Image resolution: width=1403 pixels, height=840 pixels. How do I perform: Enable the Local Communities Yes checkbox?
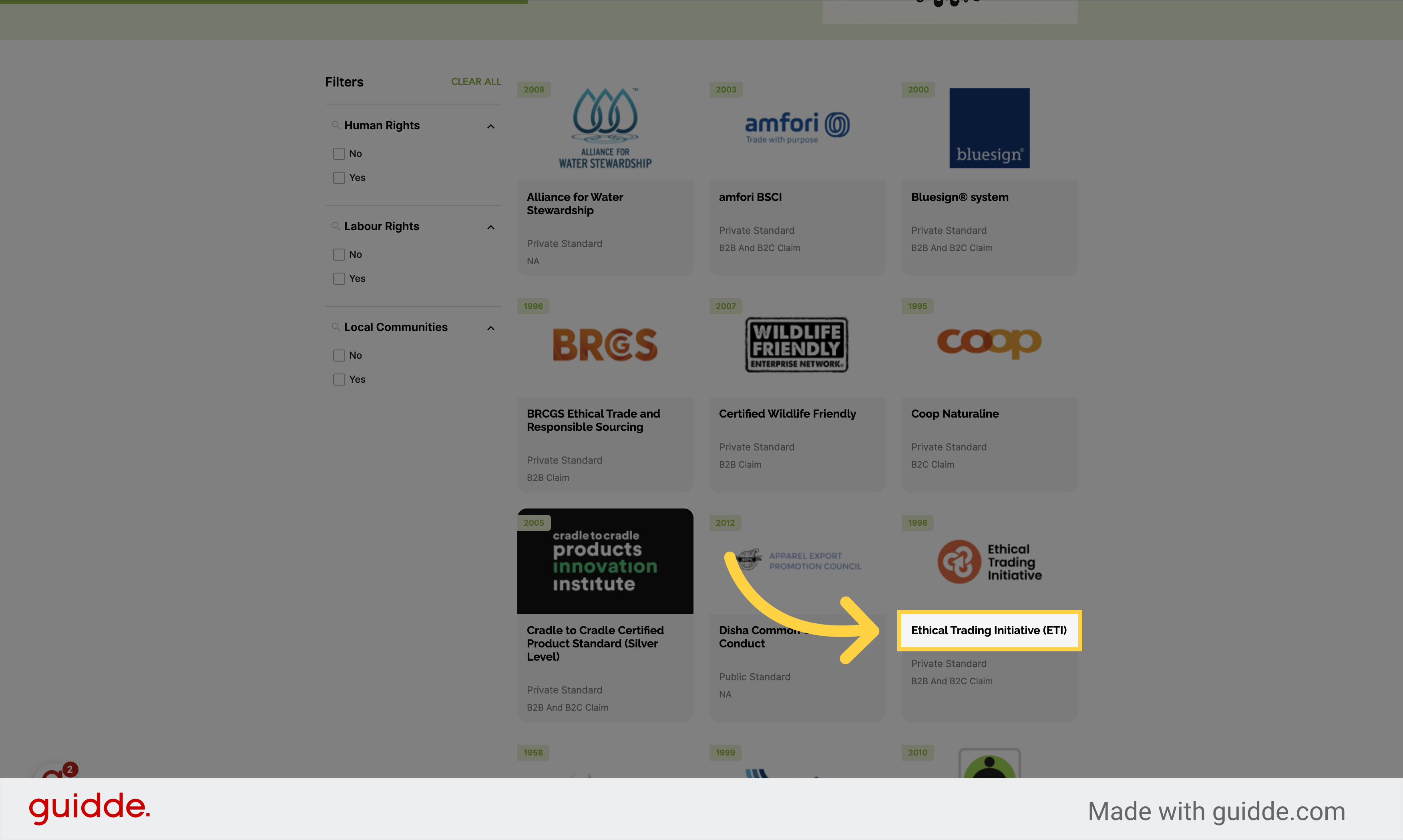[339, 379]
